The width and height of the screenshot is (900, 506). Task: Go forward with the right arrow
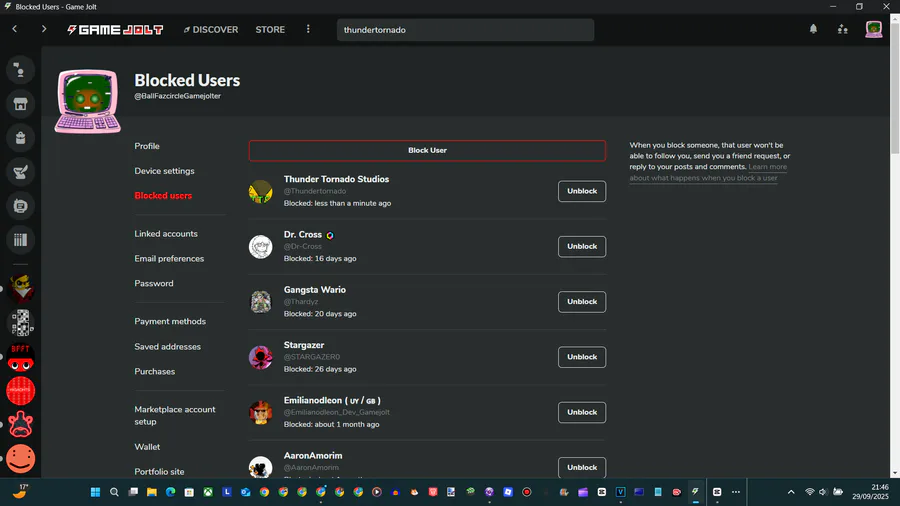pos(44,29)
